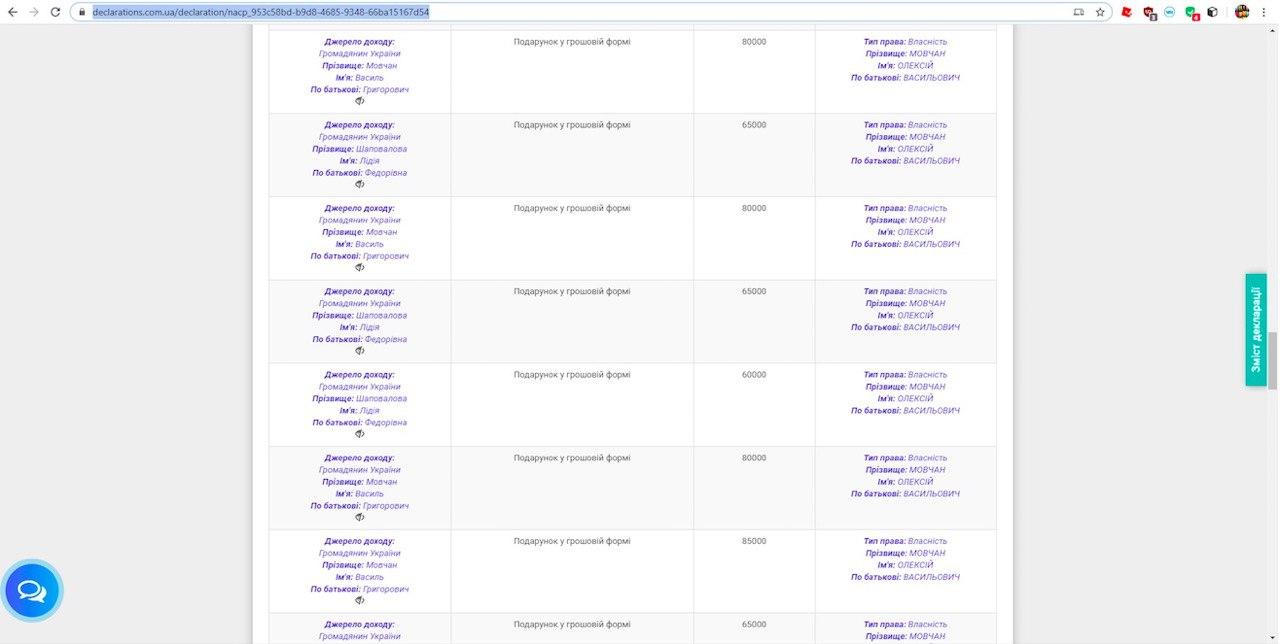The height and width of the screenshot is (644, 1280).
Task: Open the green shield extension icon
Action: click(1191, 12)
